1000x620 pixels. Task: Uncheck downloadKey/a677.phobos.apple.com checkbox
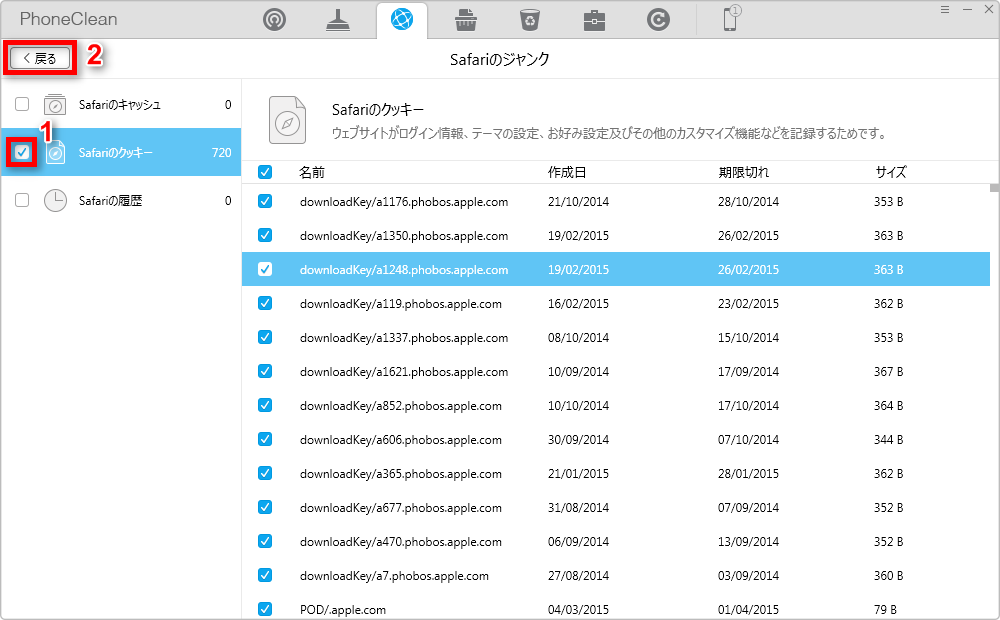tap(265, 507)
